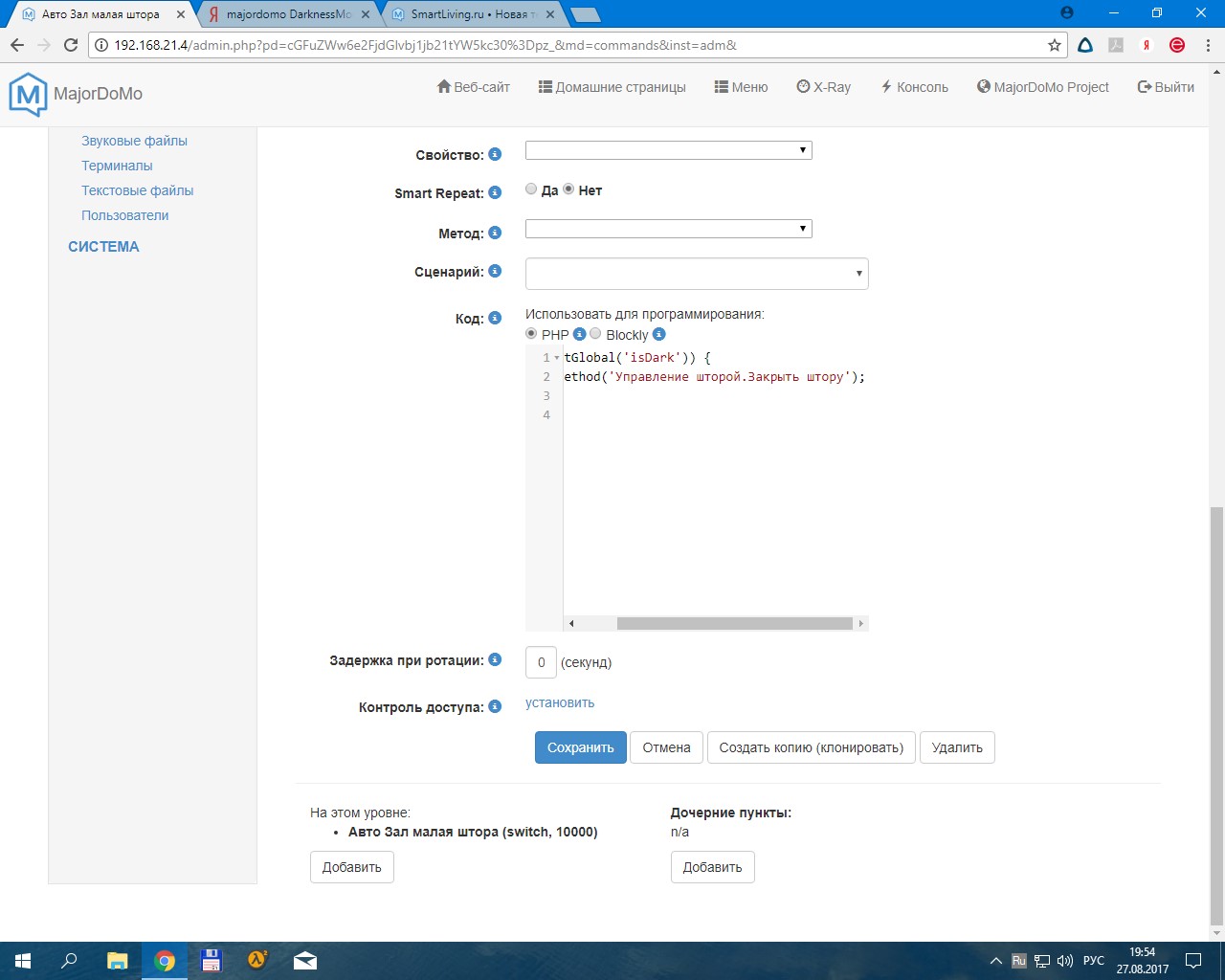Image resolution: width=1225 pixels, height=980 pixels.
Task: Show hidden tray icons chevron
Action: (x=996, y=961)
